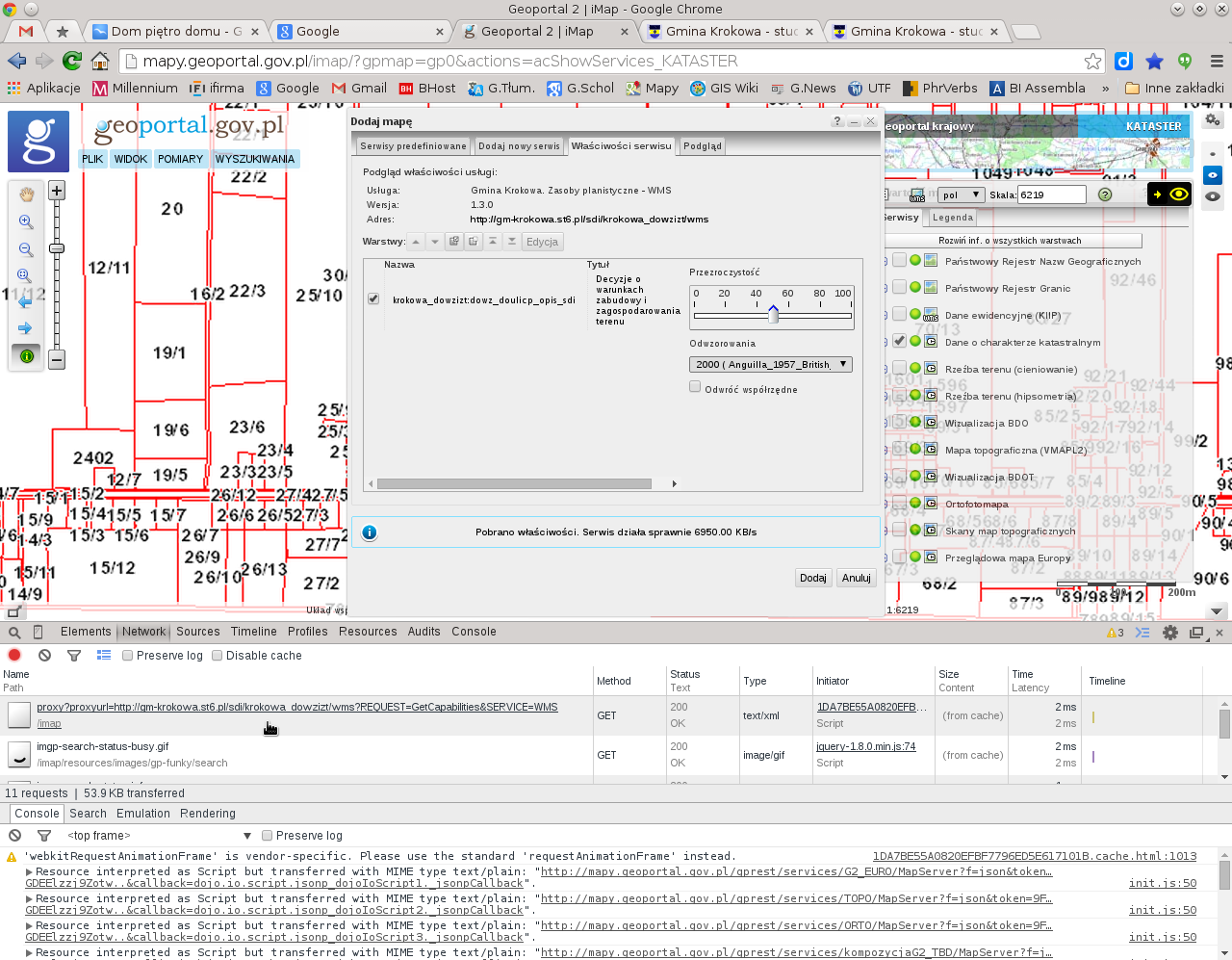Click the green help question mark near Skala

pos(1105,195)
